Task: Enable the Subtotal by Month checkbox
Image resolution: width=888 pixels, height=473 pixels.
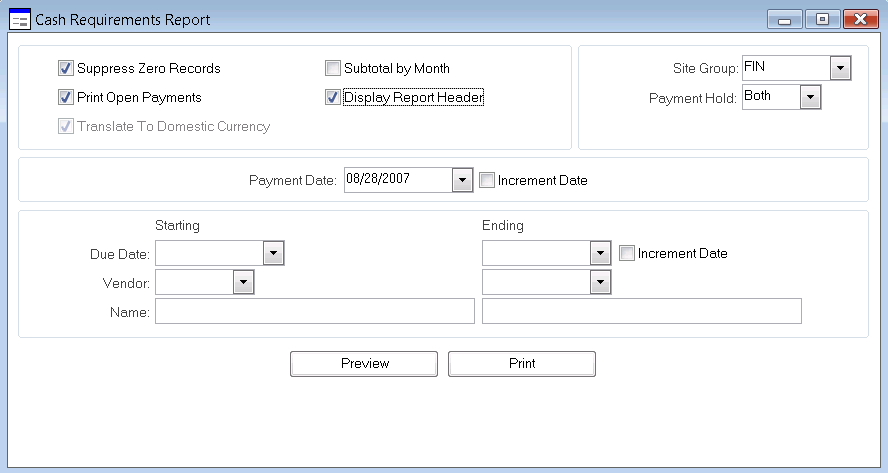Action: 333,69
